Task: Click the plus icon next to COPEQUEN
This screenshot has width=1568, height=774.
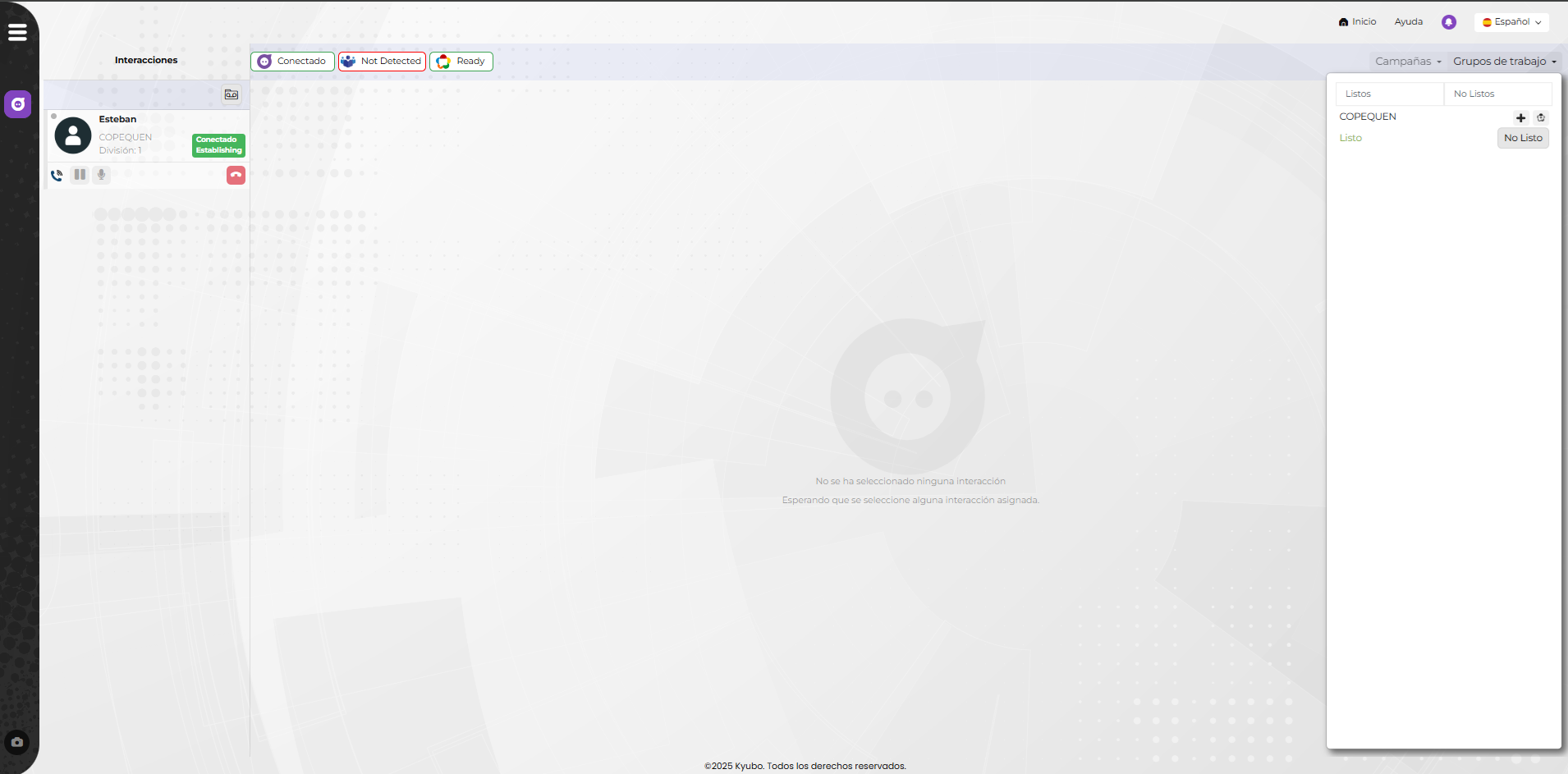Action: pos(1520,117)
